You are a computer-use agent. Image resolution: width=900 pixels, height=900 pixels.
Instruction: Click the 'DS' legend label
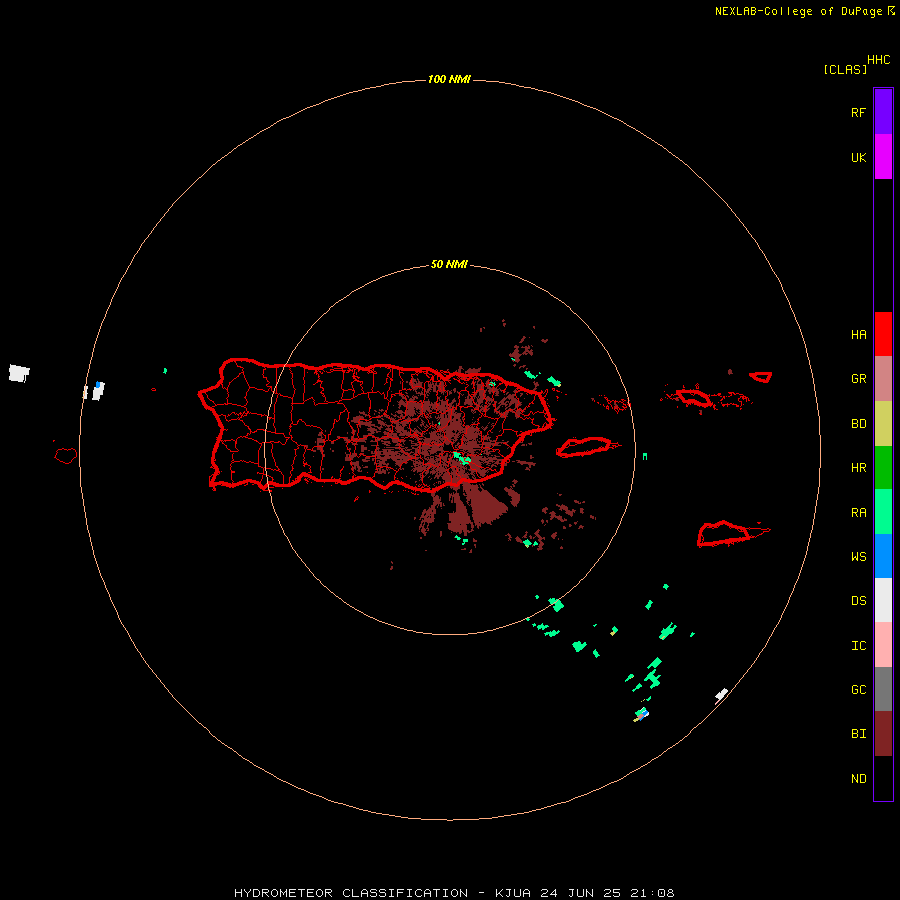coord(858,601)
